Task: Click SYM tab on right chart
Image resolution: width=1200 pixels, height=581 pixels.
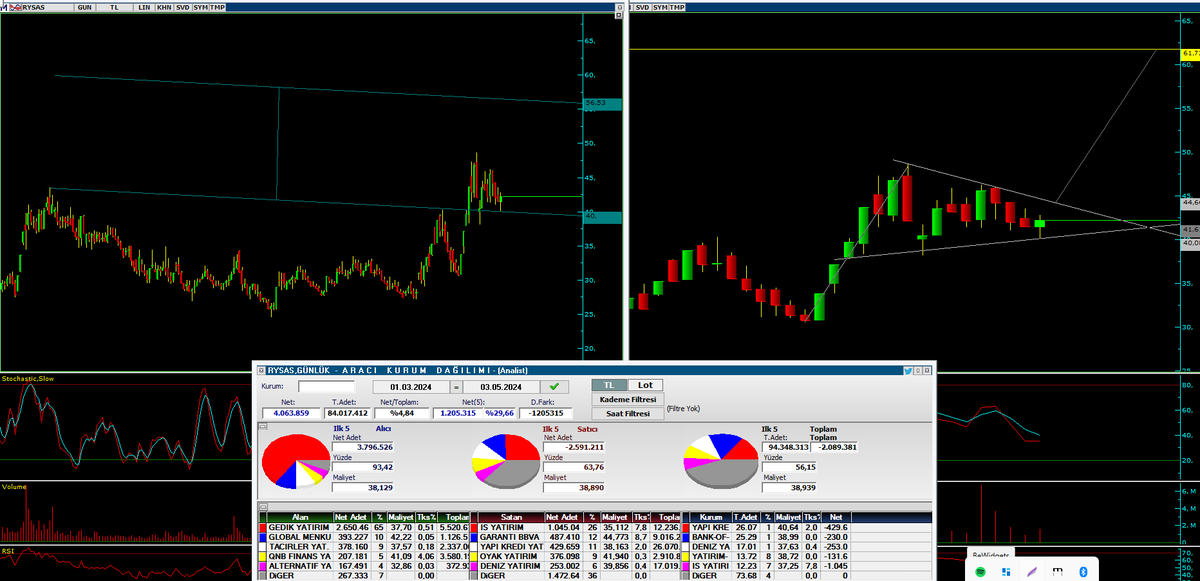Action: coord(661,7)
